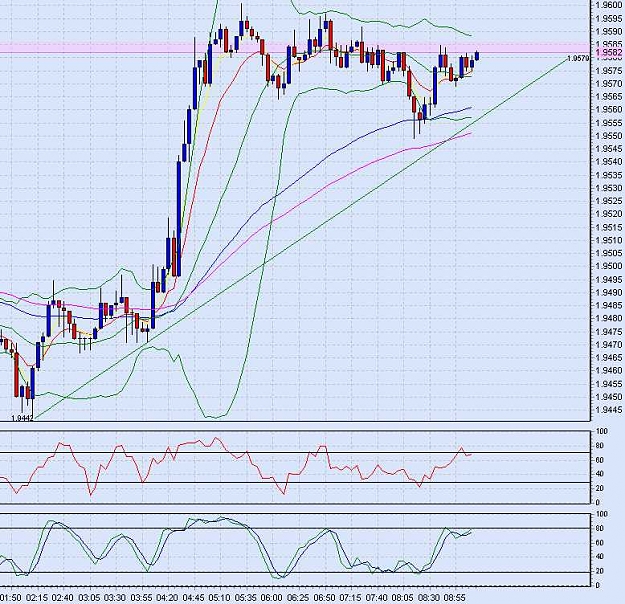Image resolution: width=625 pixels, height=604 pixels.
Task: Click the 1.9500 price axis label
Action: click(x=608, y=266)
